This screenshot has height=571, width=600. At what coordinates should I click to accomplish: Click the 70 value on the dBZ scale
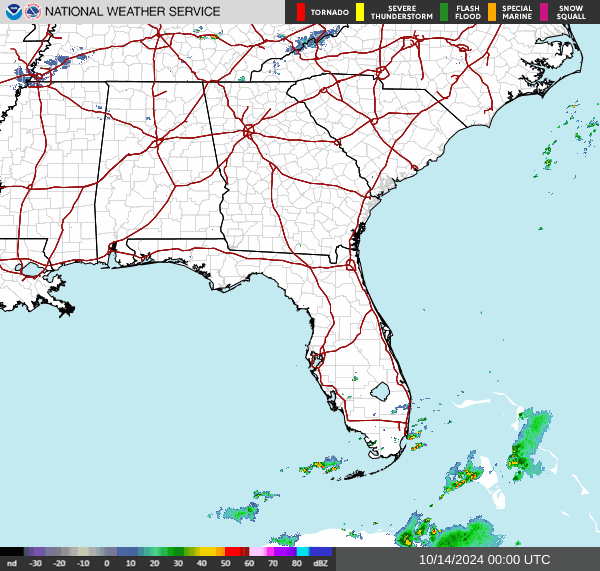pos(273,563)
